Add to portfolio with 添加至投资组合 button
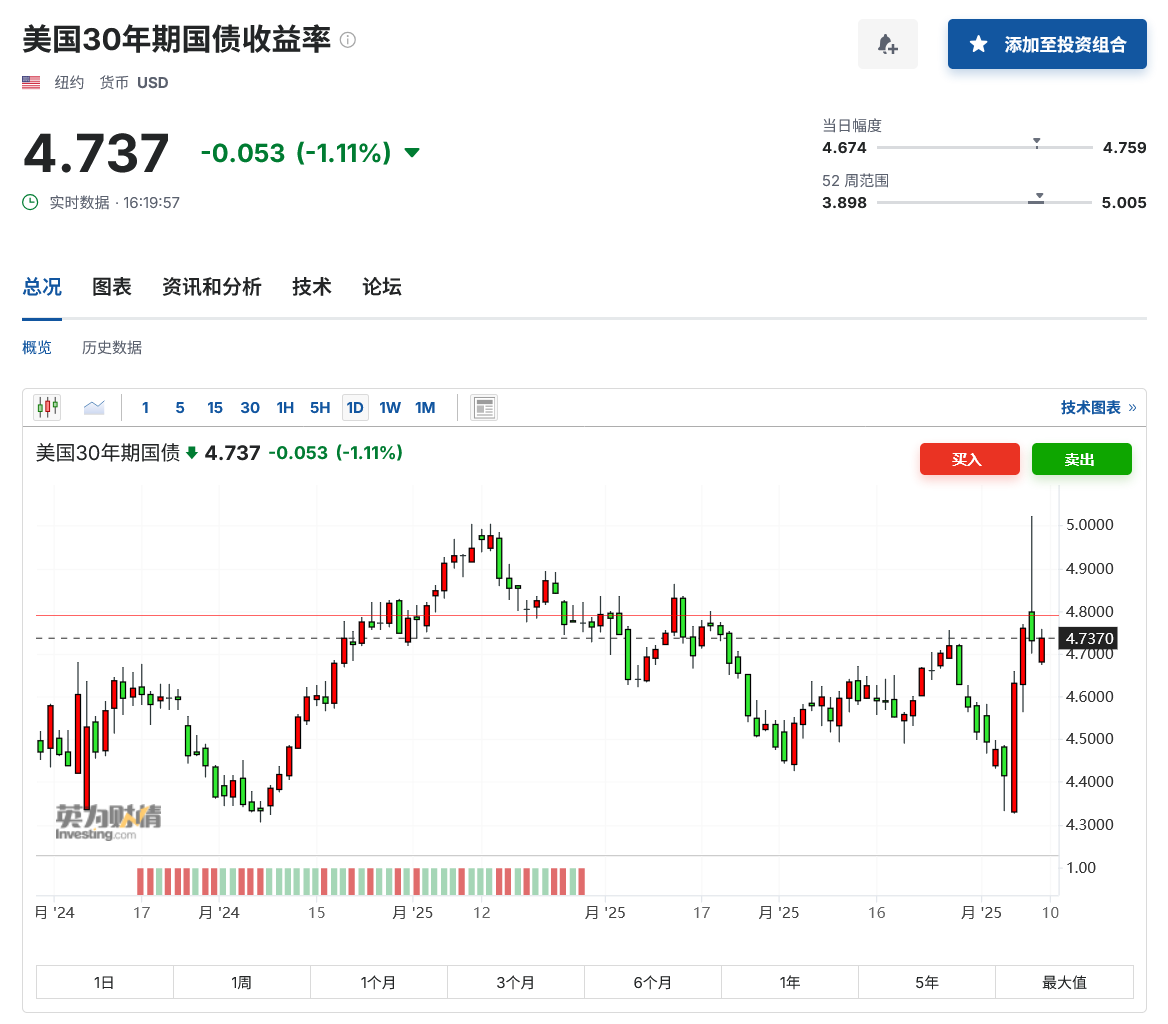The height and width of the screenshot is (1024, 1168). (1047, 44)
